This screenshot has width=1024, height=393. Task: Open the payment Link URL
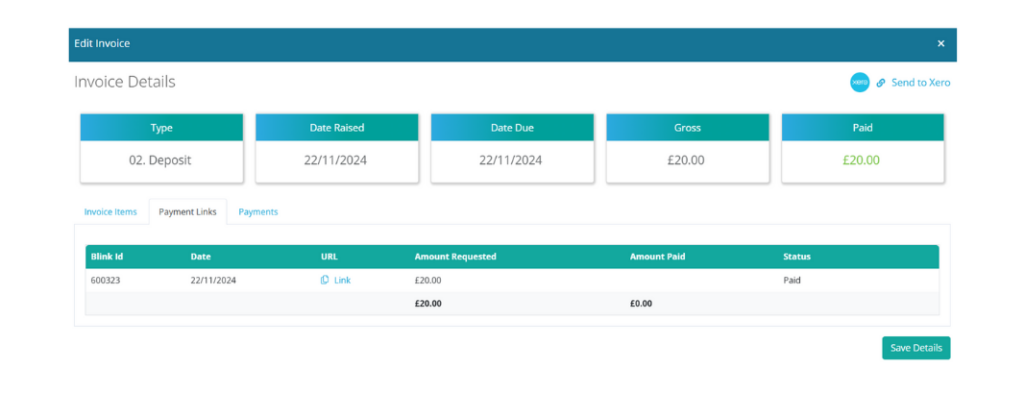pyautogui.click(x=342, y=280)
